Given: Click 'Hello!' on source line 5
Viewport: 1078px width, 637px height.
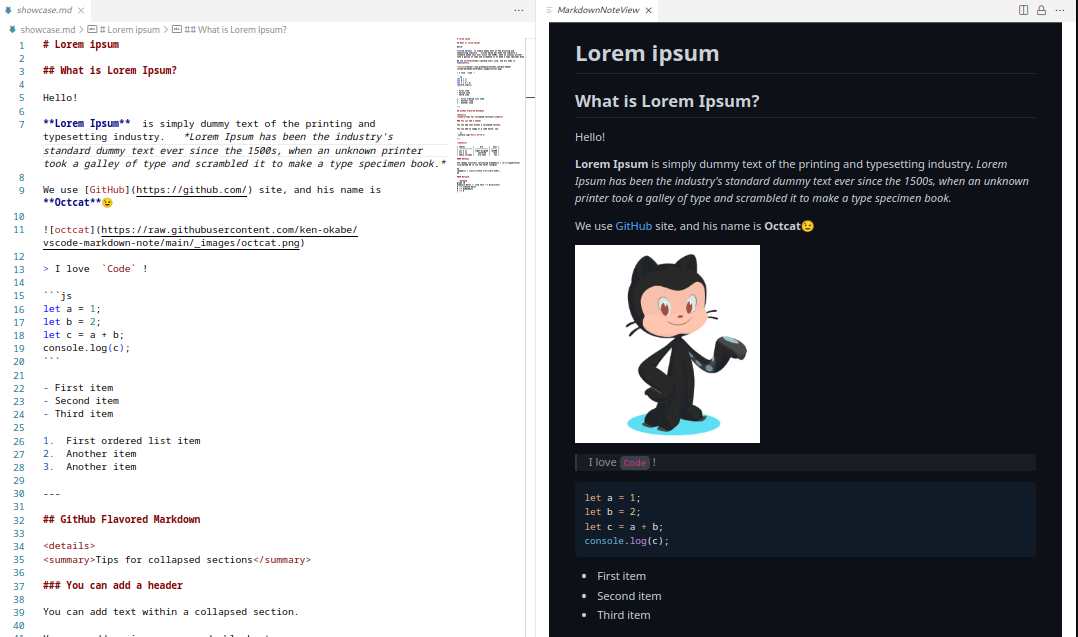Looking at the screenshot, I should 60,98.
